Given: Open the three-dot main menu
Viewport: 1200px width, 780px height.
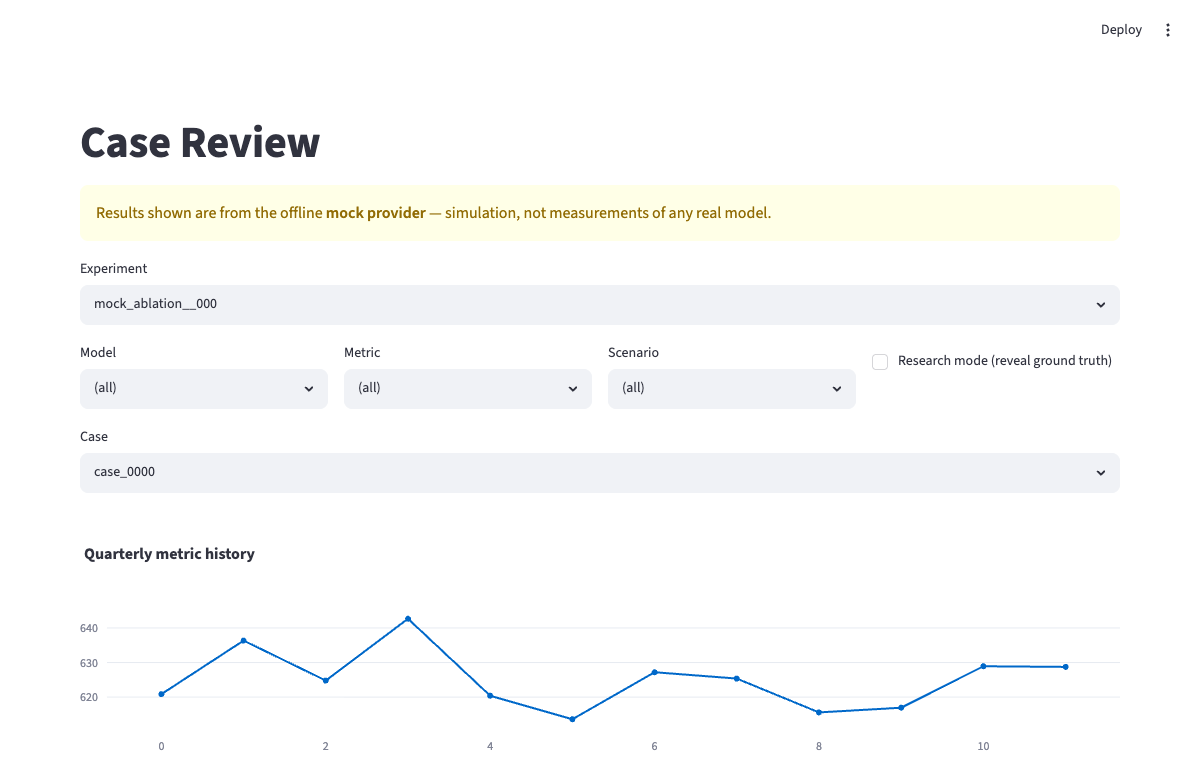Looking at the screenshot, I should point(1168,30).
